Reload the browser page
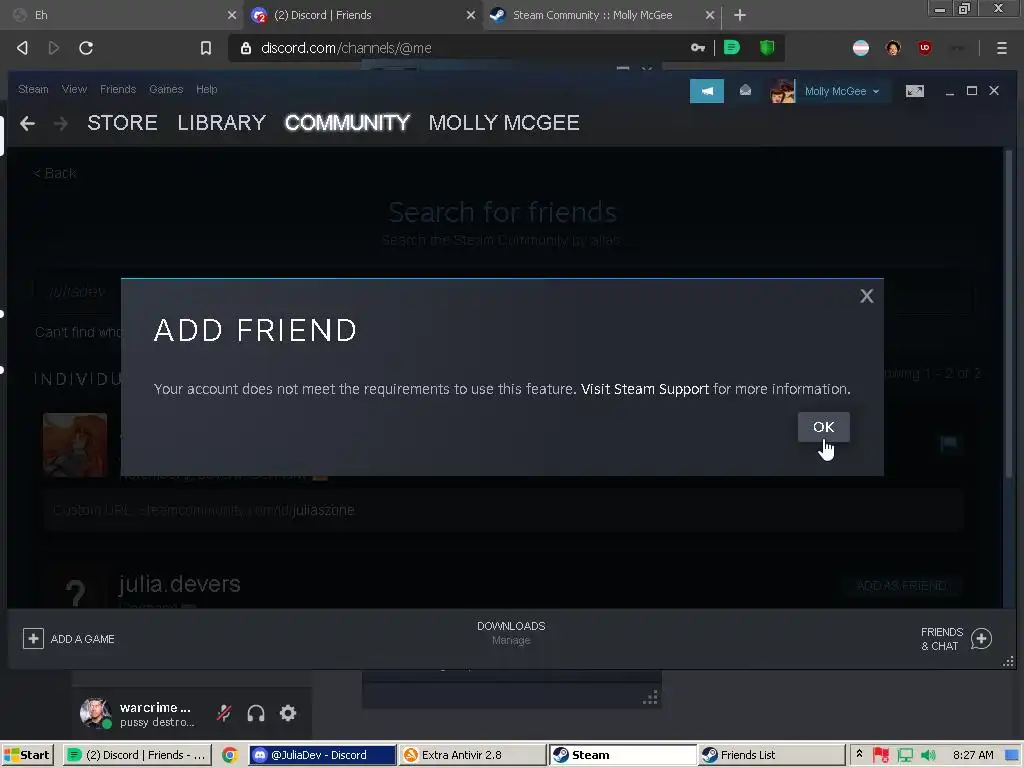1024x768 pixels. (86, 48)
